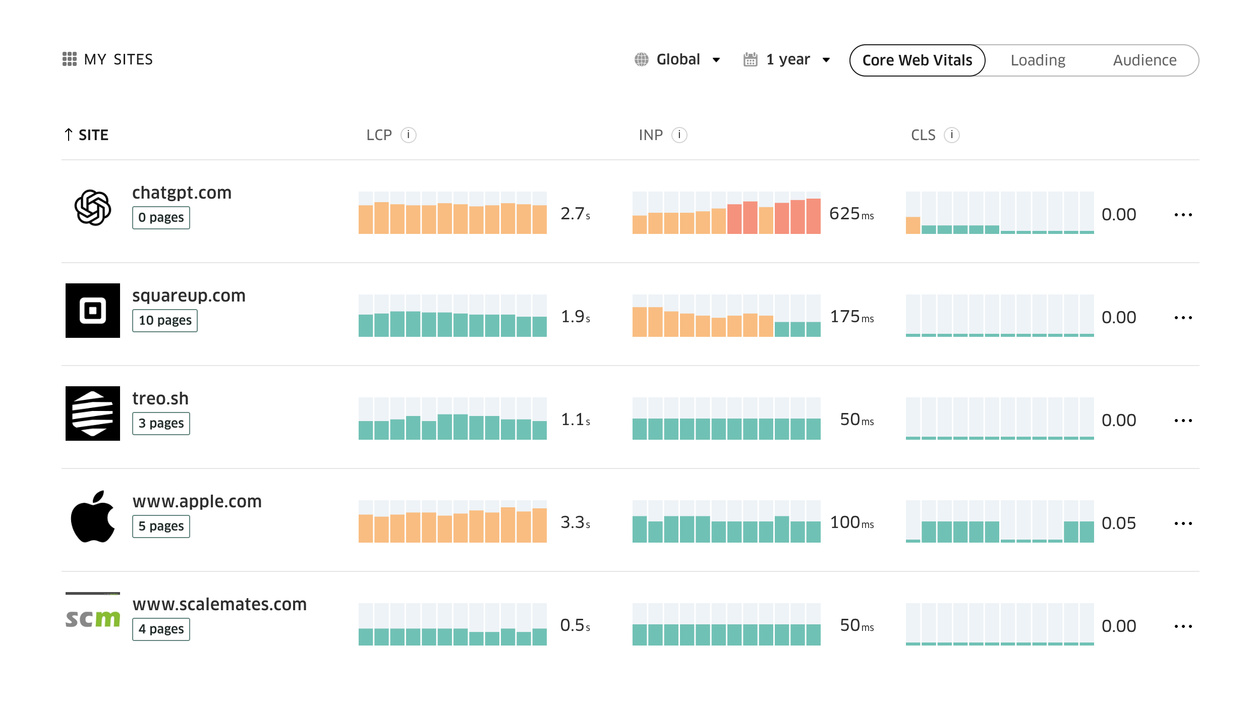Open the 10 pages badge for squareup.com
This screenshot has width=1256, height=714.
click(165, 321)
